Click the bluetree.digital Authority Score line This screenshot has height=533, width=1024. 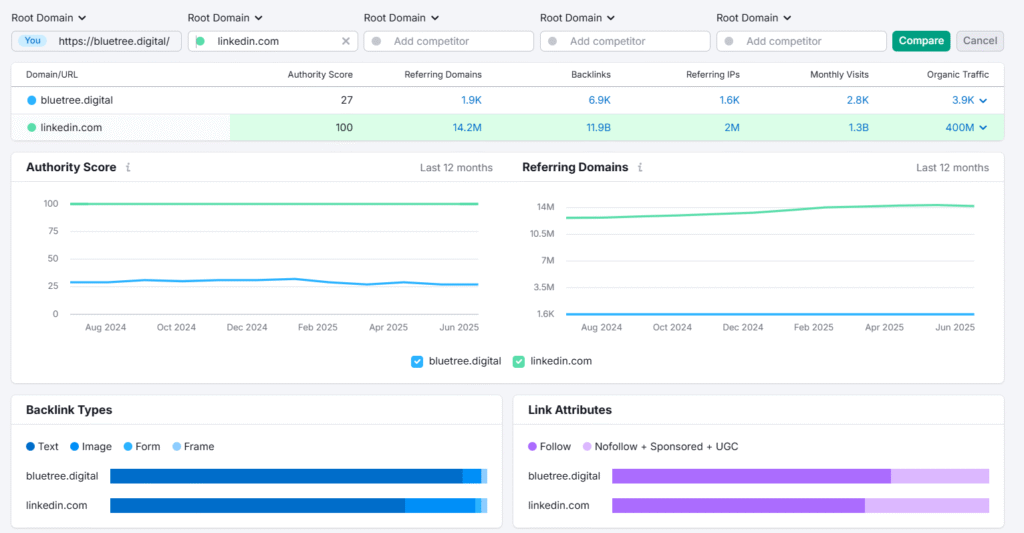(x=274, y=281)
